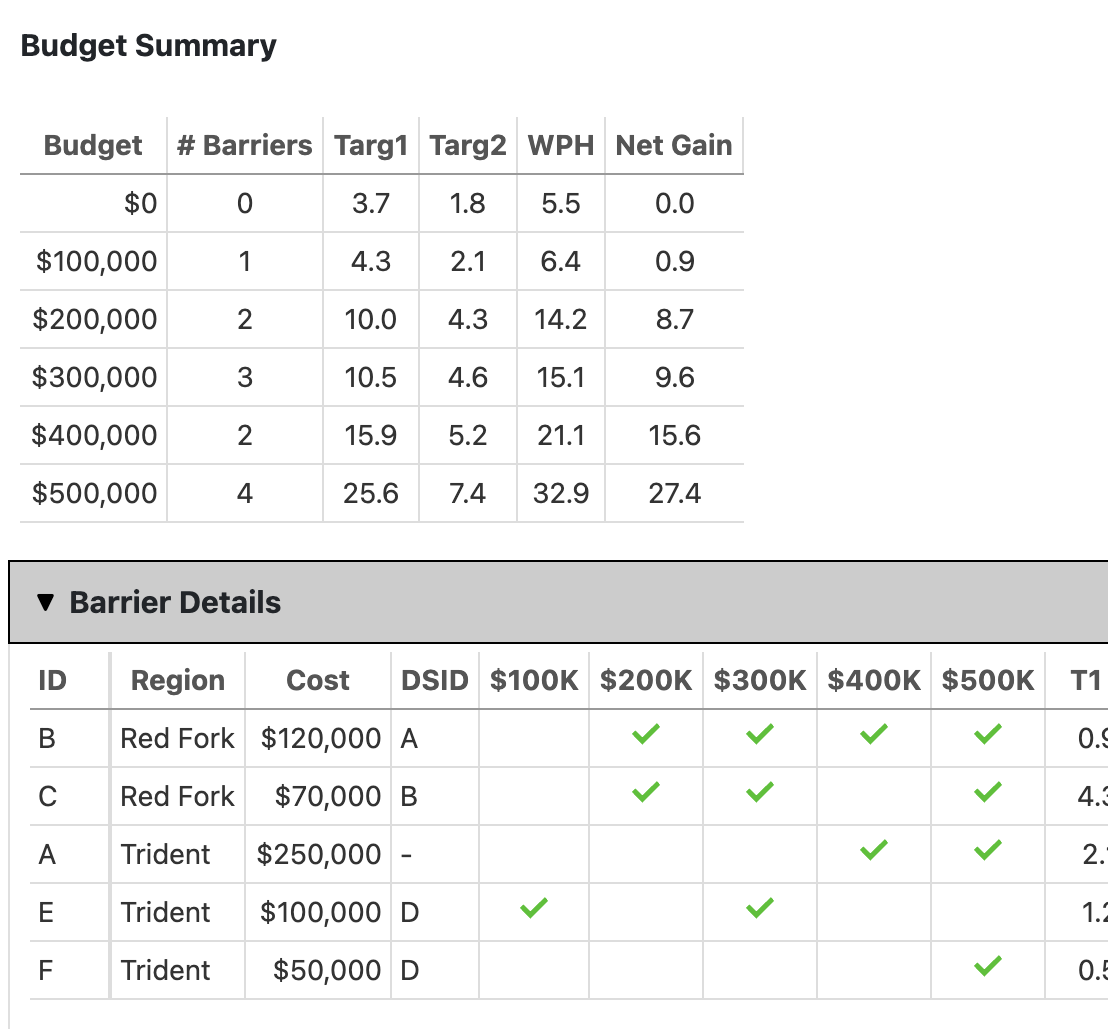Click the DSID column header
Viewport: 1108px width, 1034px height.
[435, 680]
